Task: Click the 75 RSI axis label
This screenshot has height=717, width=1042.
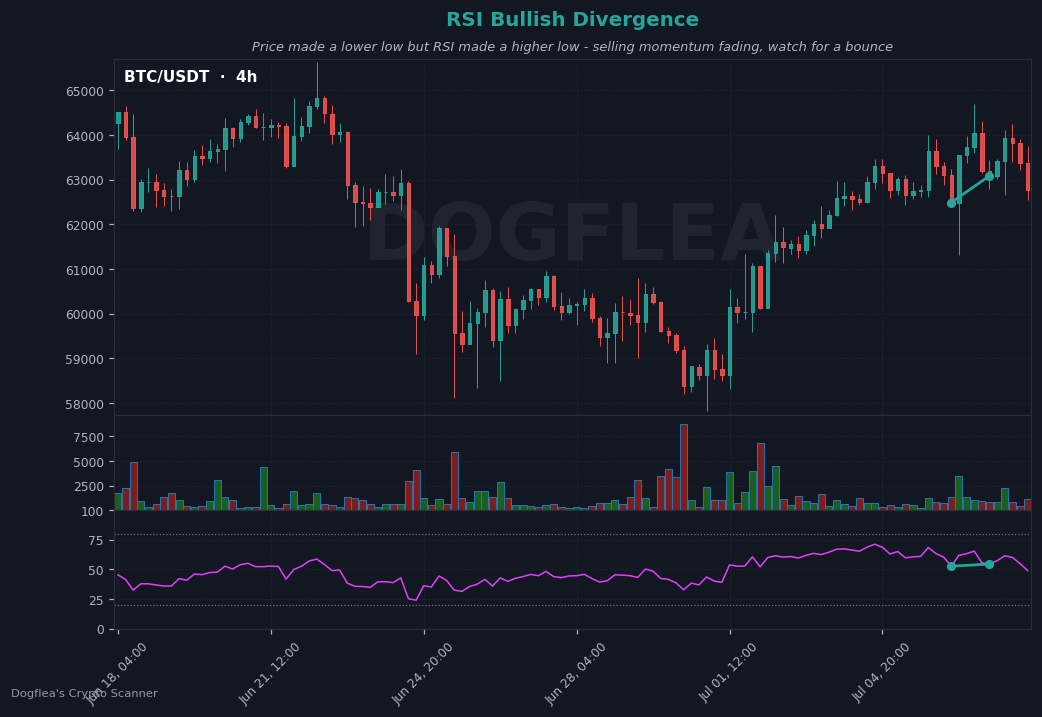Action: pos(96,541)
